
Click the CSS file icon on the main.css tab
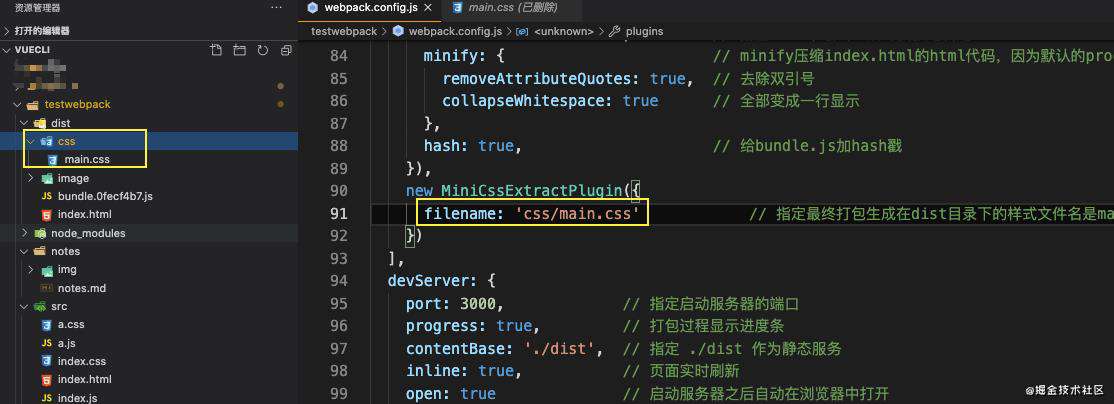click(x=457, y=8)
